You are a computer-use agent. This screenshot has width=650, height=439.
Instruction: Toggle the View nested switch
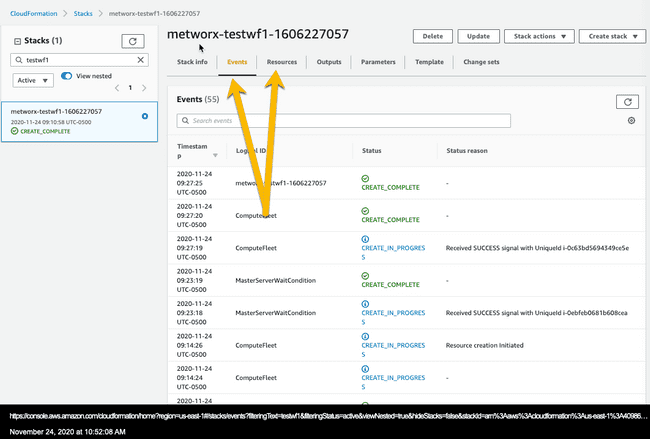pos(66,76)
